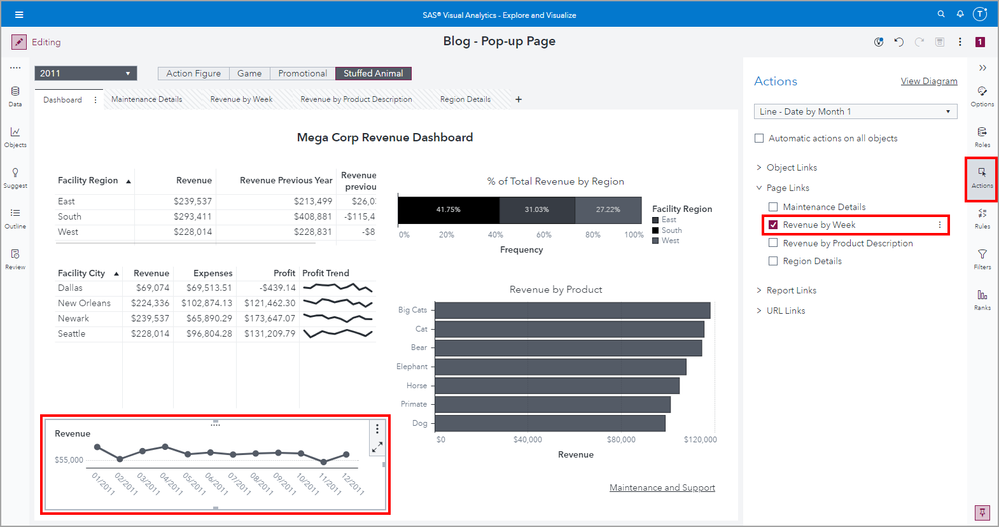Add a new page with plus
The height and width of the screenshot is (527, 999).
click(519, 99)
